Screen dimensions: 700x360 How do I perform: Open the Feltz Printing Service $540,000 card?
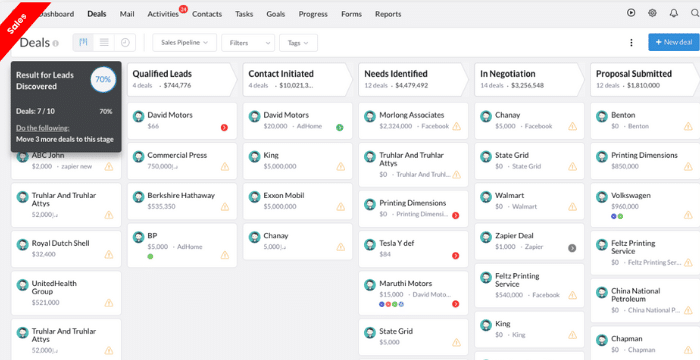point(529,286)
